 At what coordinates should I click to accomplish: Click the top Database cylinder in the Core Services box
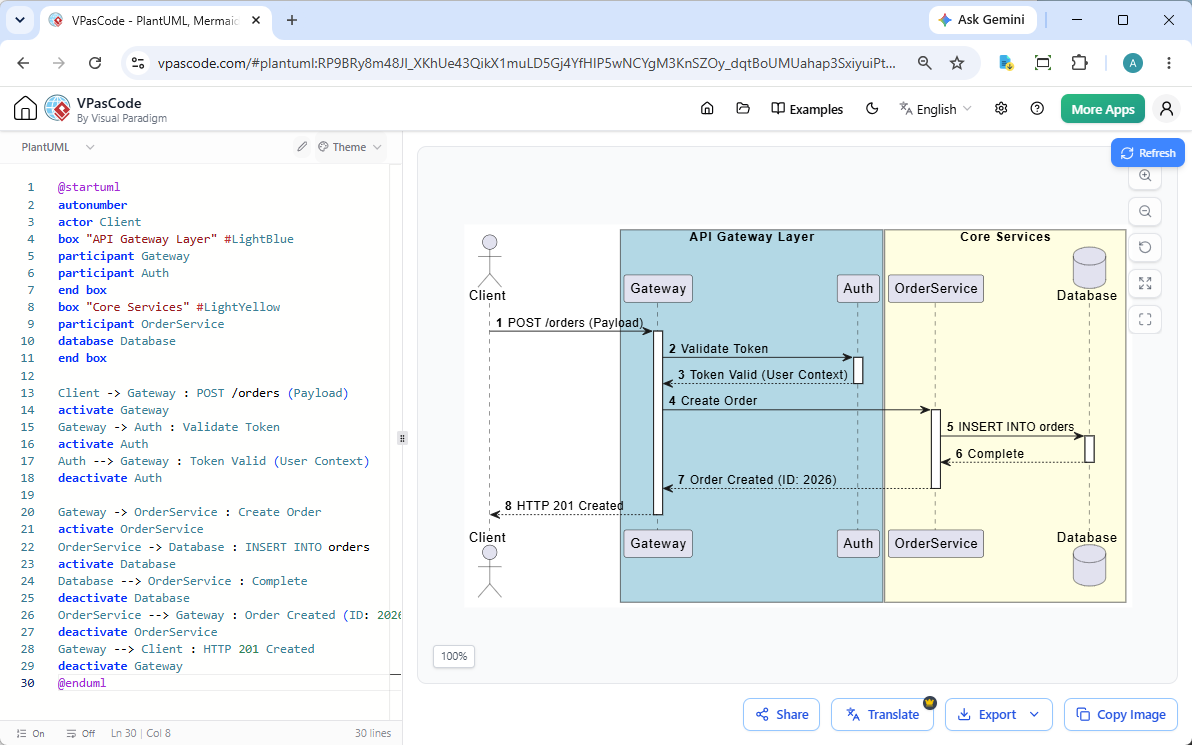click(1089, 268)
